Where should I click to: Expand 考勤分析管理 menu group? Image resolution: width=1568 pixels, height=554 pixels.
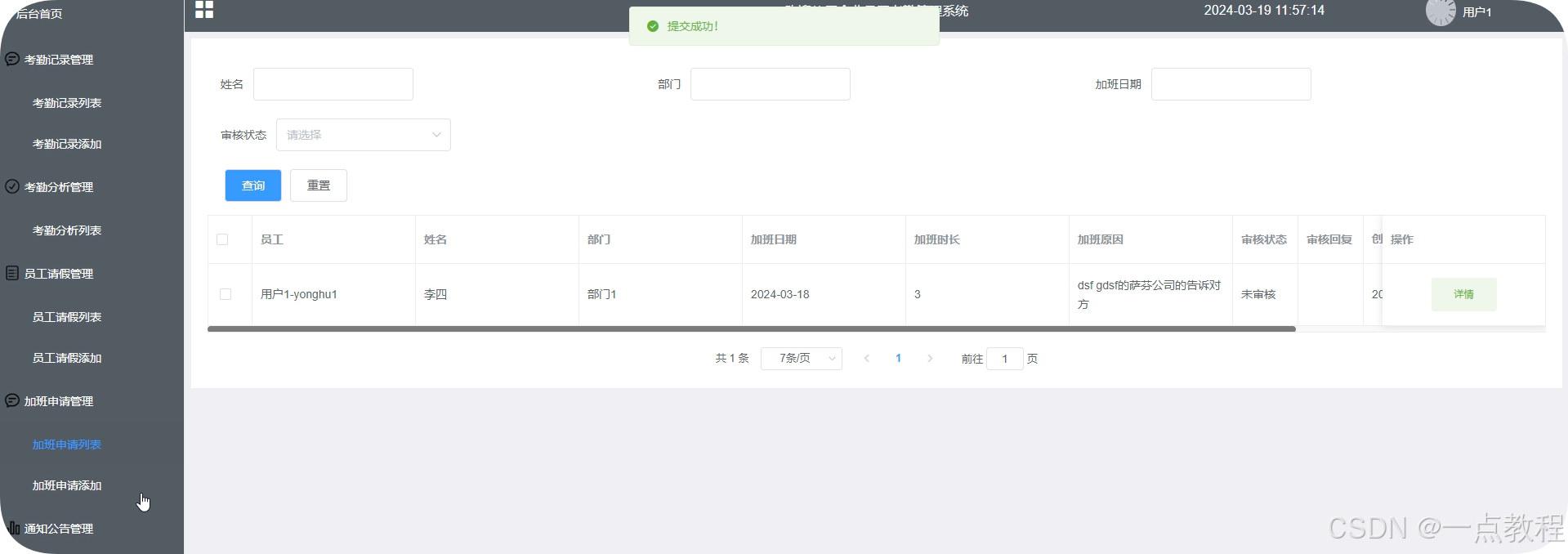(x=92, y=187)
